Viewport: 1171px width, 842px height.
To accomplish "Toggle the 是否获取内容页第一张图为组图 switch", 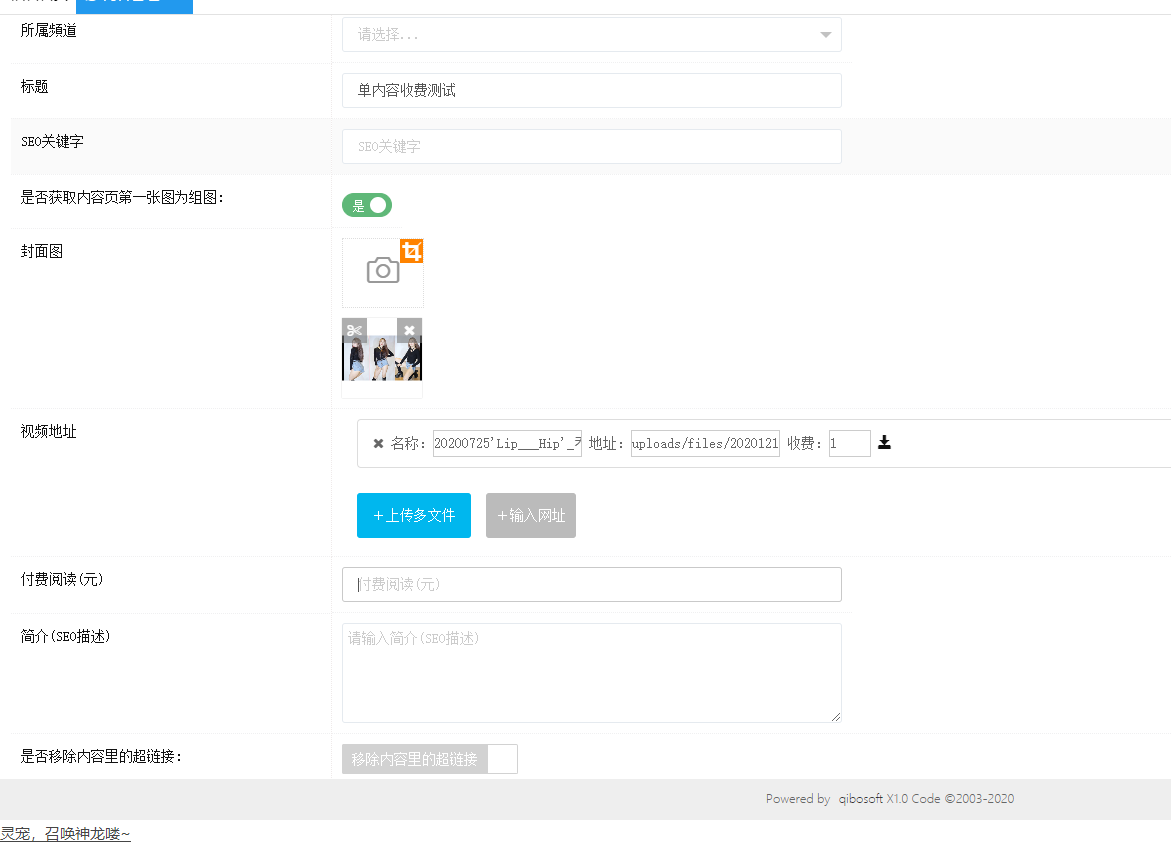I will (x=367, y=205).
